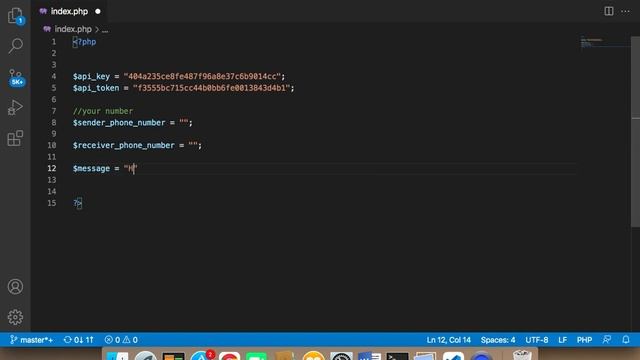Screen dimensions: 640x360
Task: Click the $sender_phone_number variable
Action: 119,122
